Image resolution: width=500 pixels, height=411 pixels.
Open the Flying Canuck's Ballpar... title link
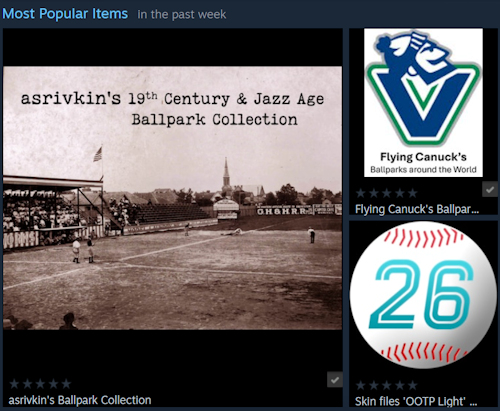click(x=417, y=209)
